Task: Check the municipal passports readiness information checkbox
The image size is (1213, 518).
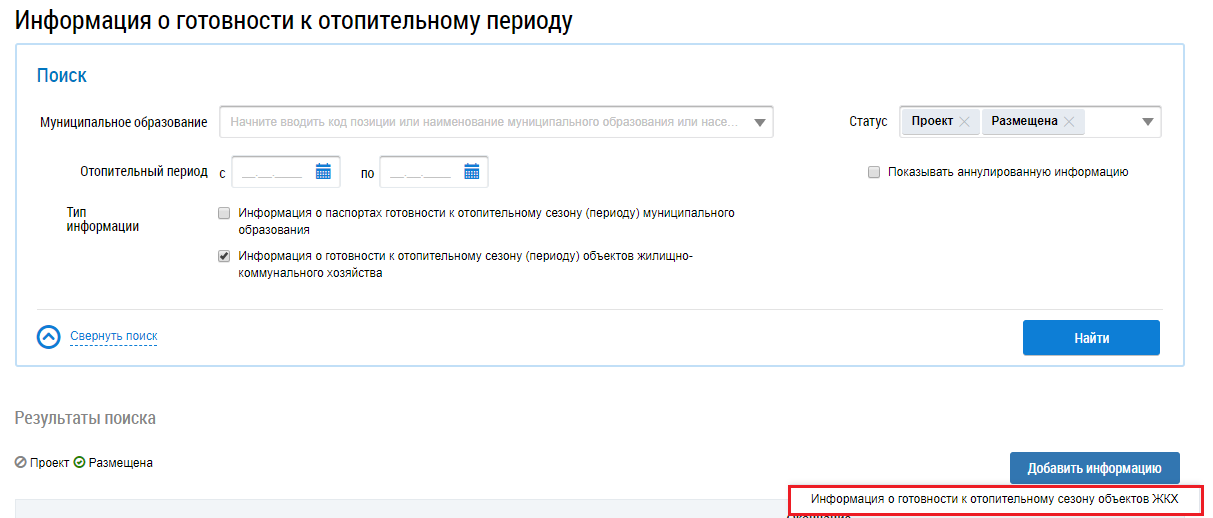Action: (224, 213)
